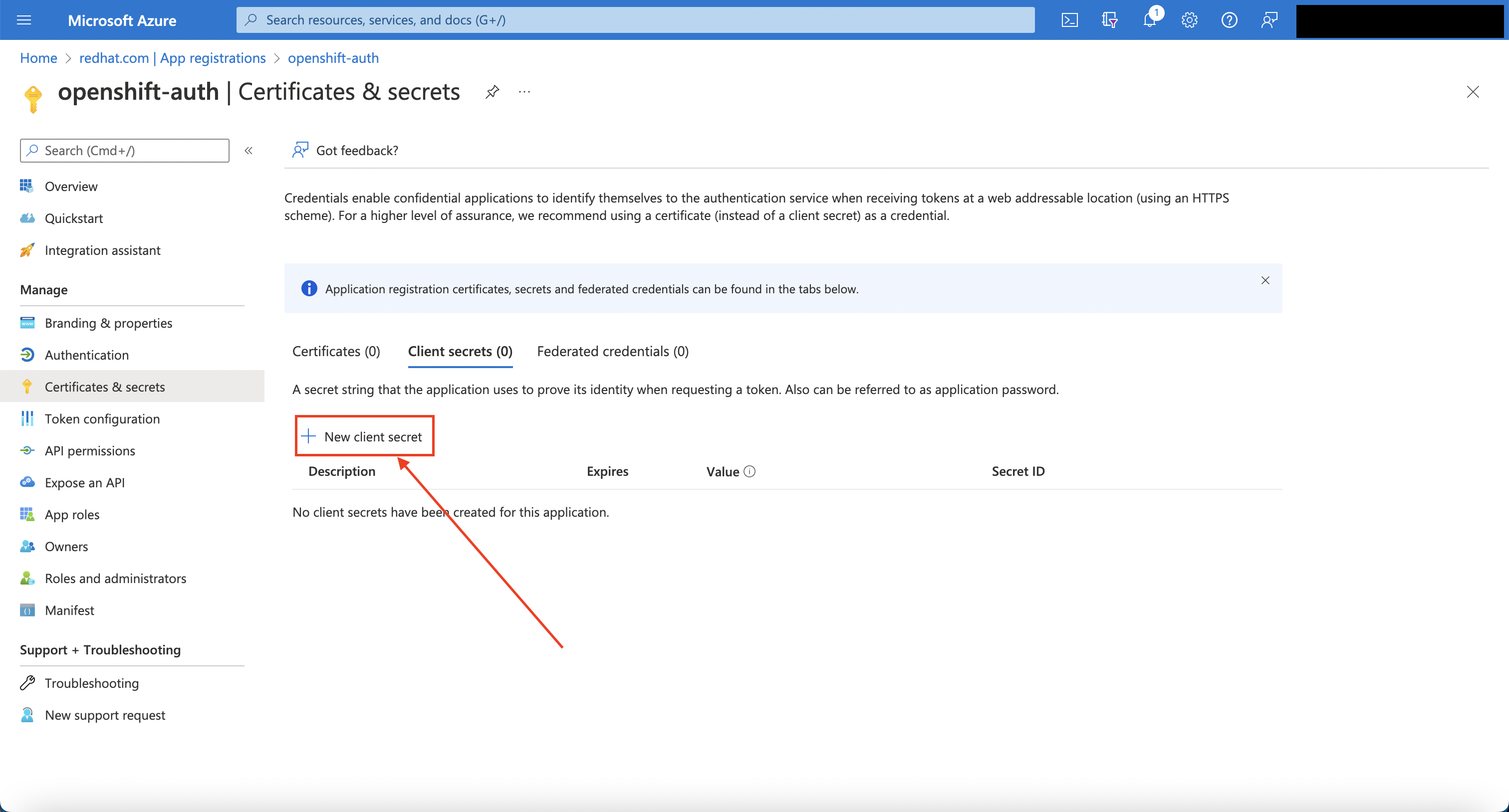Switch to the Certificates tab
Viewport: 1509px width, 812px height.
[x=336, y=351]
